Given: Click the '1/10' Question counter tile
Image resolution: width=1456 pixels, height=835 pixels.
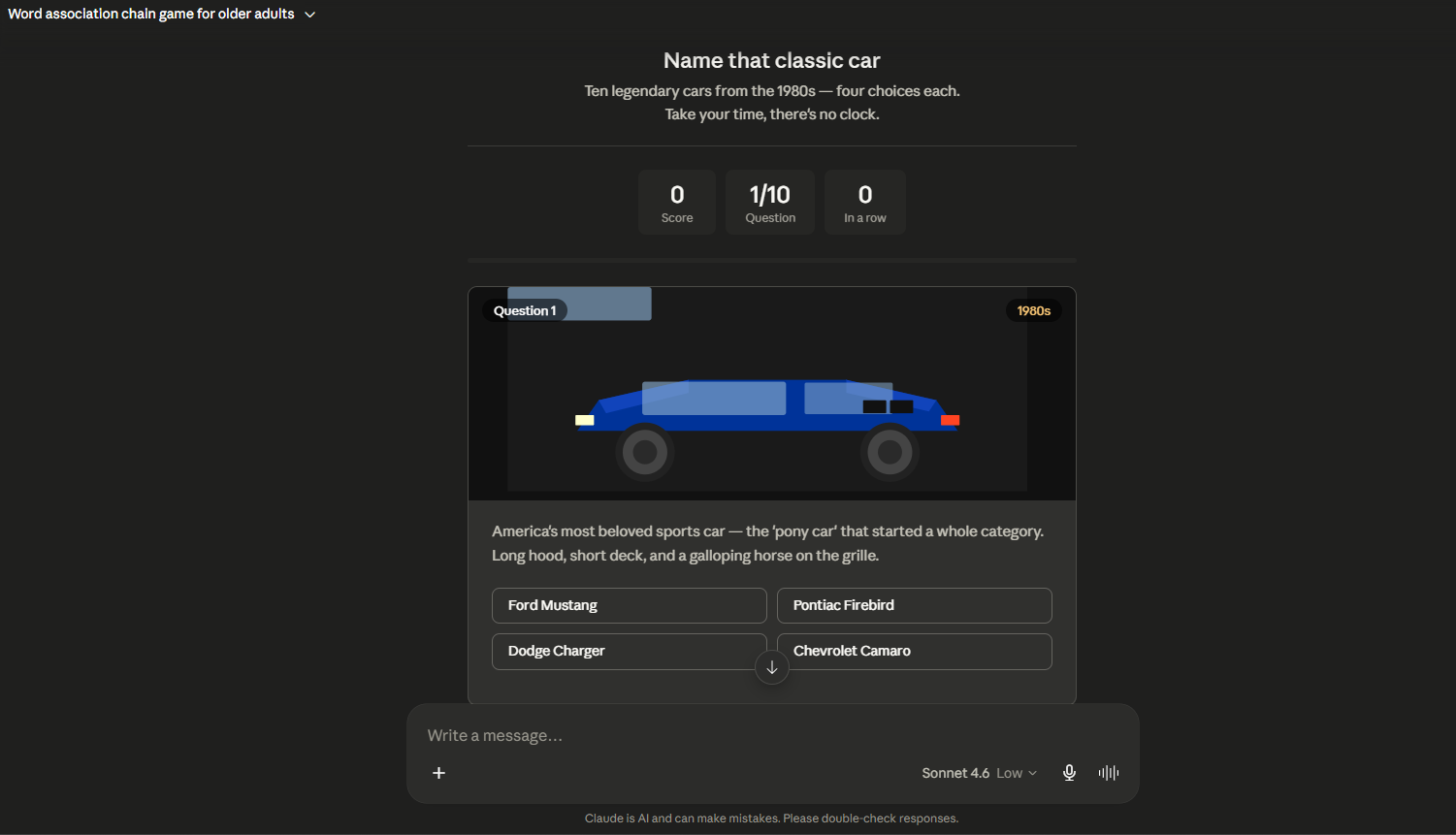Looking at the screenshot, I should point(770,202).
